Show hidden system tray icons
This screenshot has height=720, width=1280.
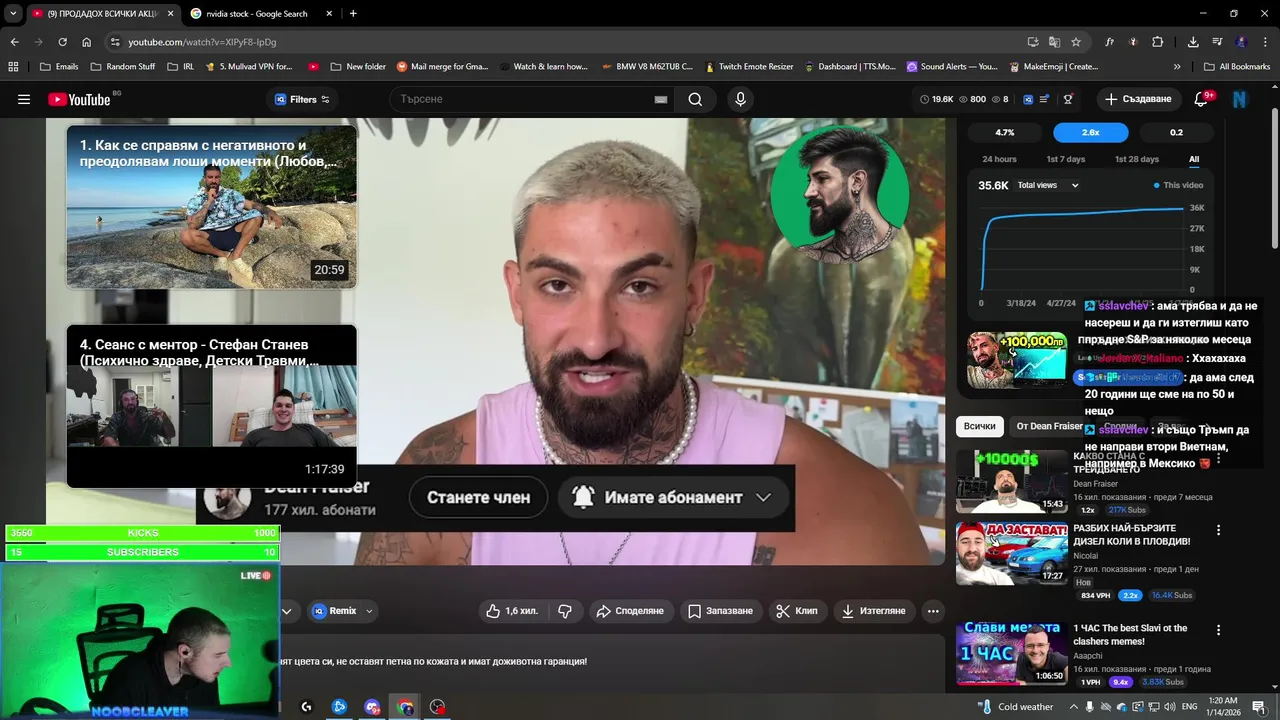1073,707
